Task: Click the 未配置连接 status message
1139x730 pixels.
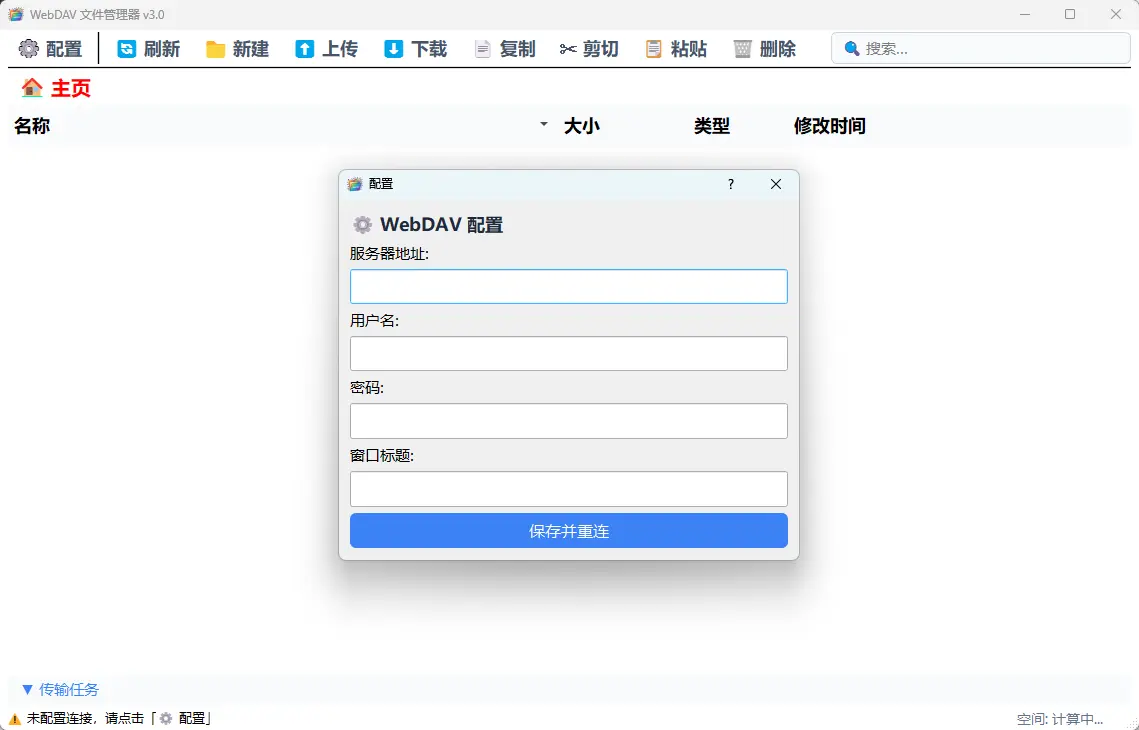Action: [120, 718]
